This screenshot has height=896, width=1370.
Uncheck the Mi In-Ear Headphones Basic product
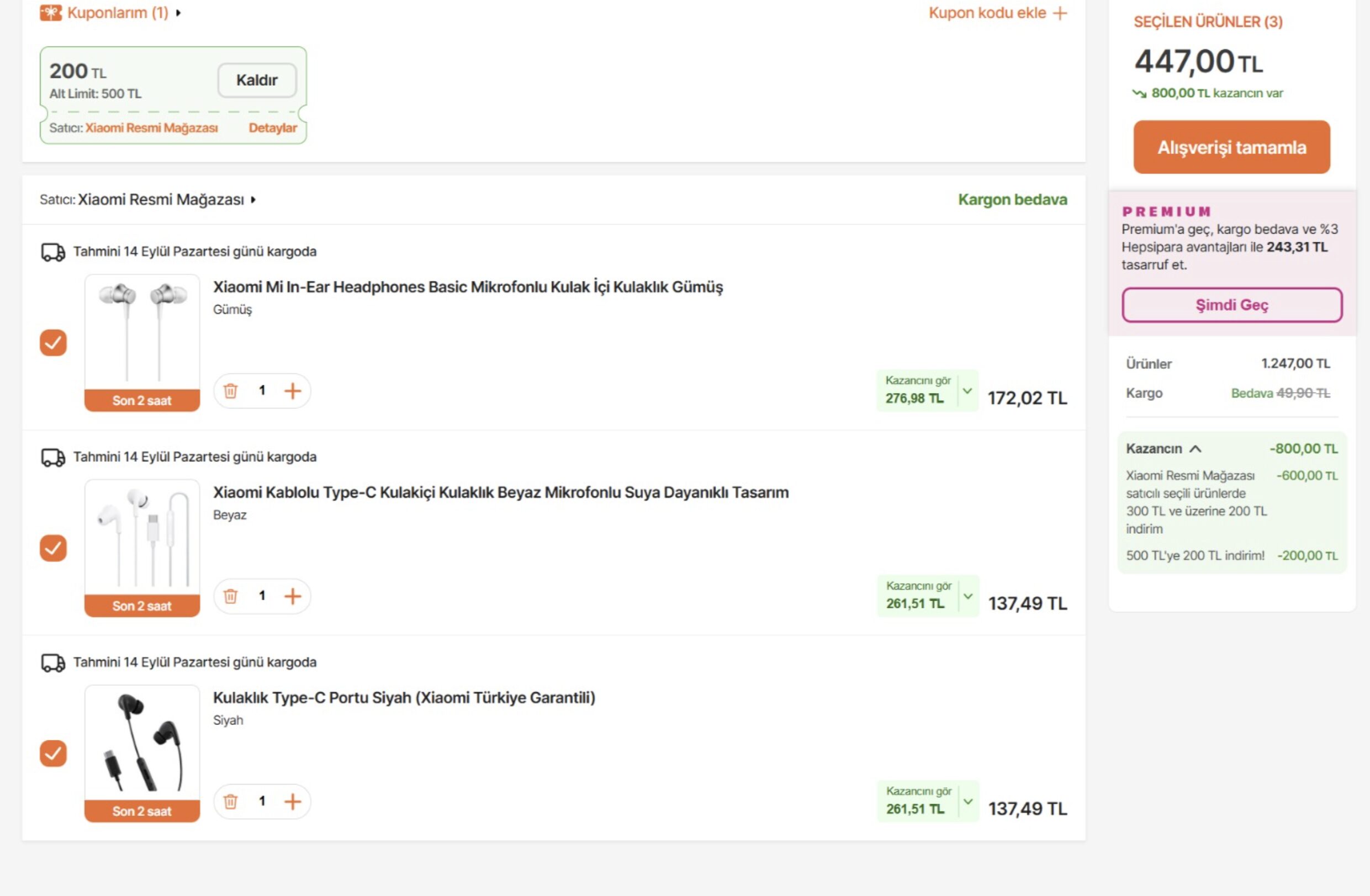[x=53, y=343]
